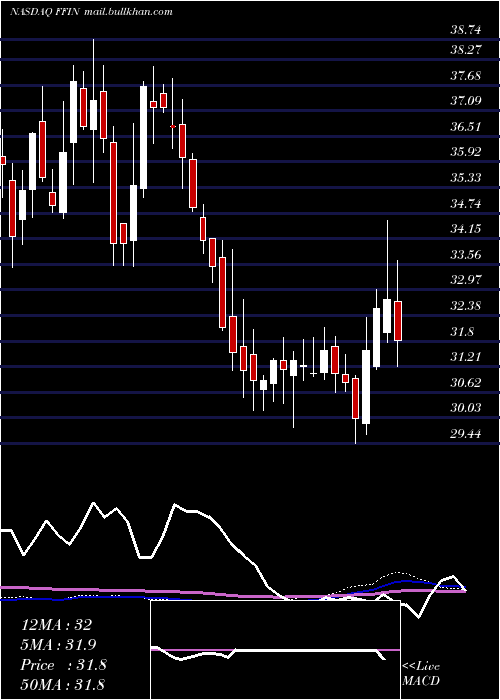Click the 32.38 price axis label
The width and height of the screenshot is (500, 700).
[466, 306]
